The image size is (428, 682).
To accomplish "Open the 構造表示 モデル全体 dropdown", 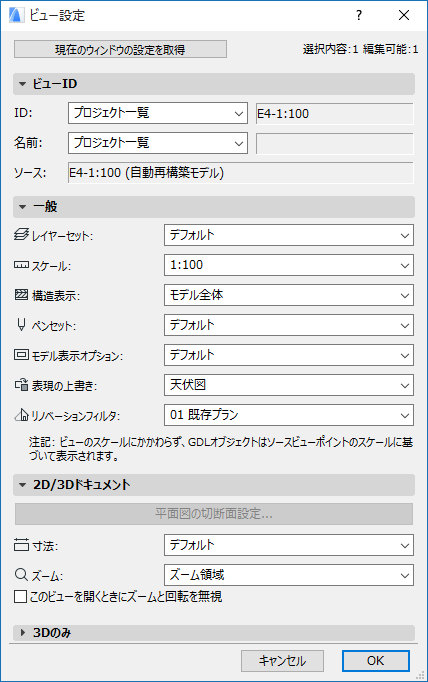I will click(289, 295).
